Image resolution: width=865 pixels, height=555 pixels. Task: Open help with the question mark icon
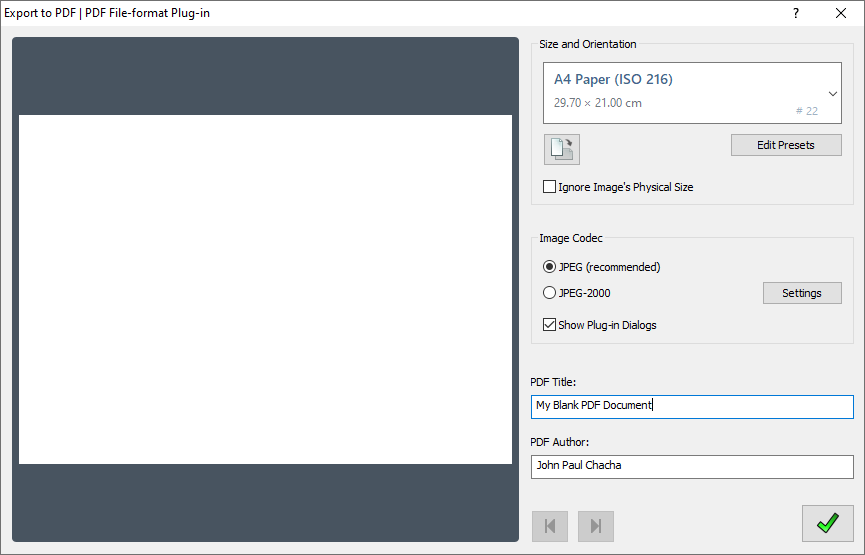click(796, 13)
